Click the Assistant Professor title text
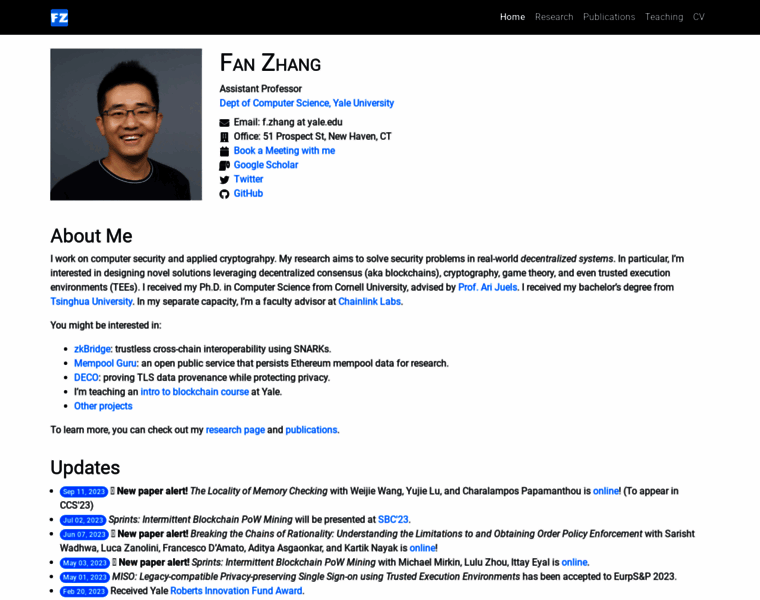Viewport: 760px width, 600px height. click(260, 89)
